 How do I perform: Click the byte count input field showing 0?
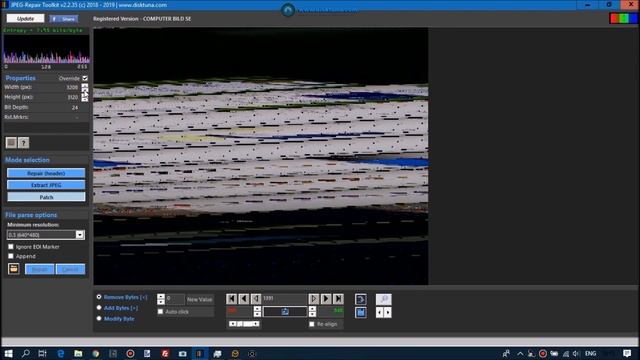(175, 299)
